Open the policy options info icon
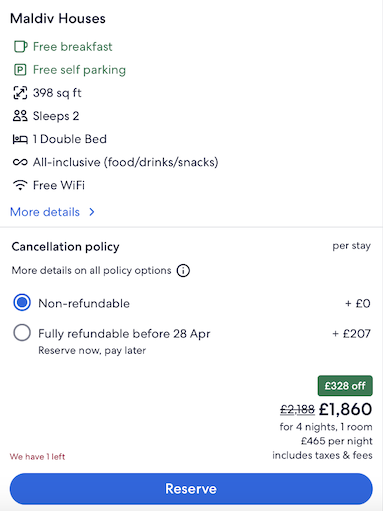This screenshot has height=511, width=383. point(183,270)
